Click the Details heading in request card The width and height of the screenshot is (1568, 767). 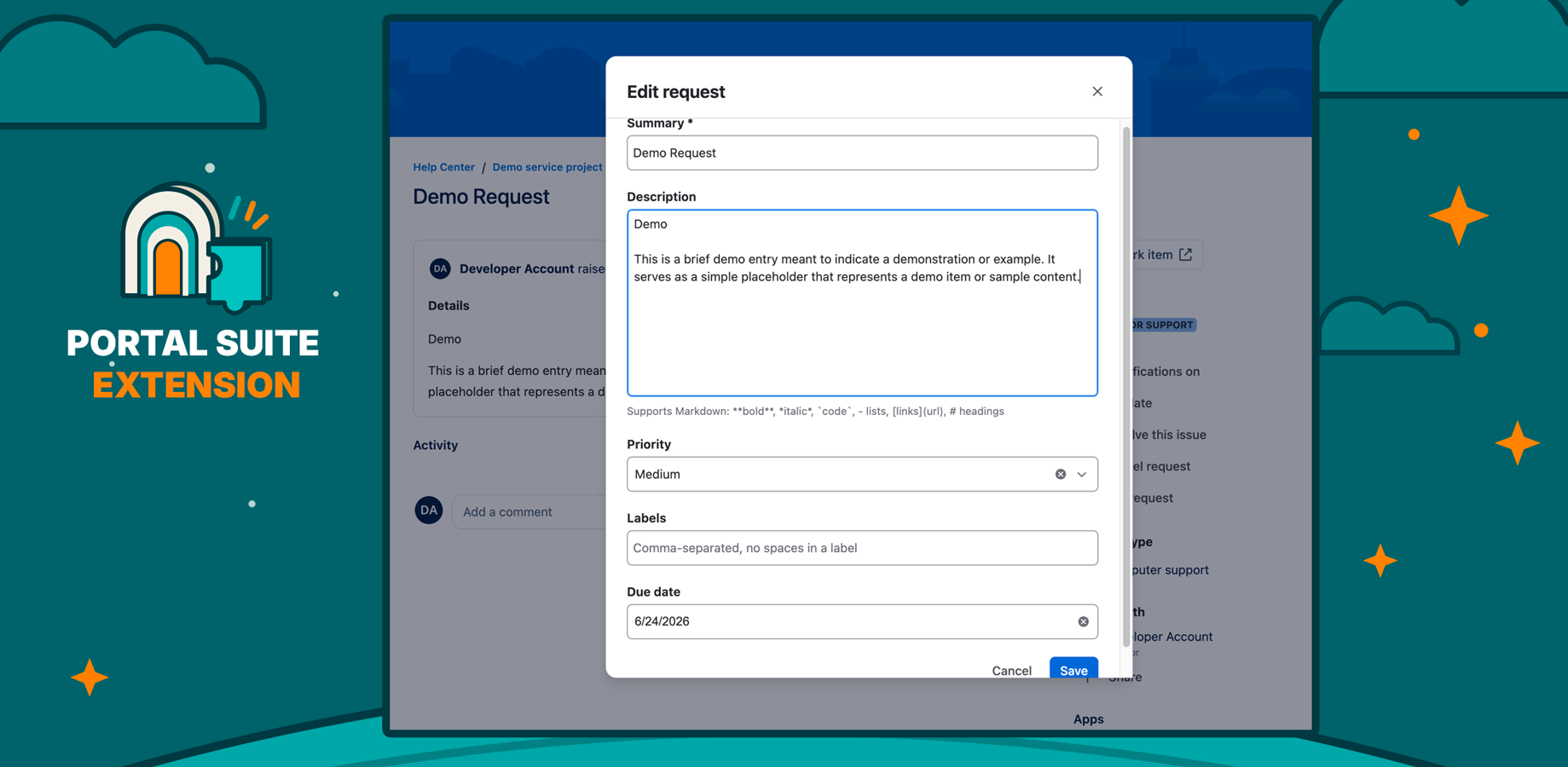click(x=448, y=305)
